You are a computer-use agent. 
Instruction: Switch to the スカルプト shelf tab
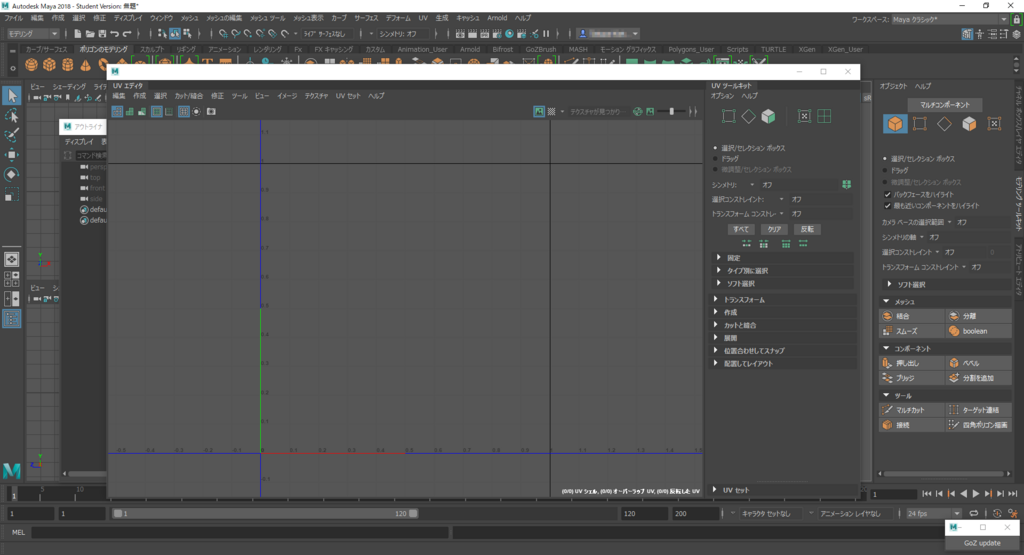coord(152,50)
